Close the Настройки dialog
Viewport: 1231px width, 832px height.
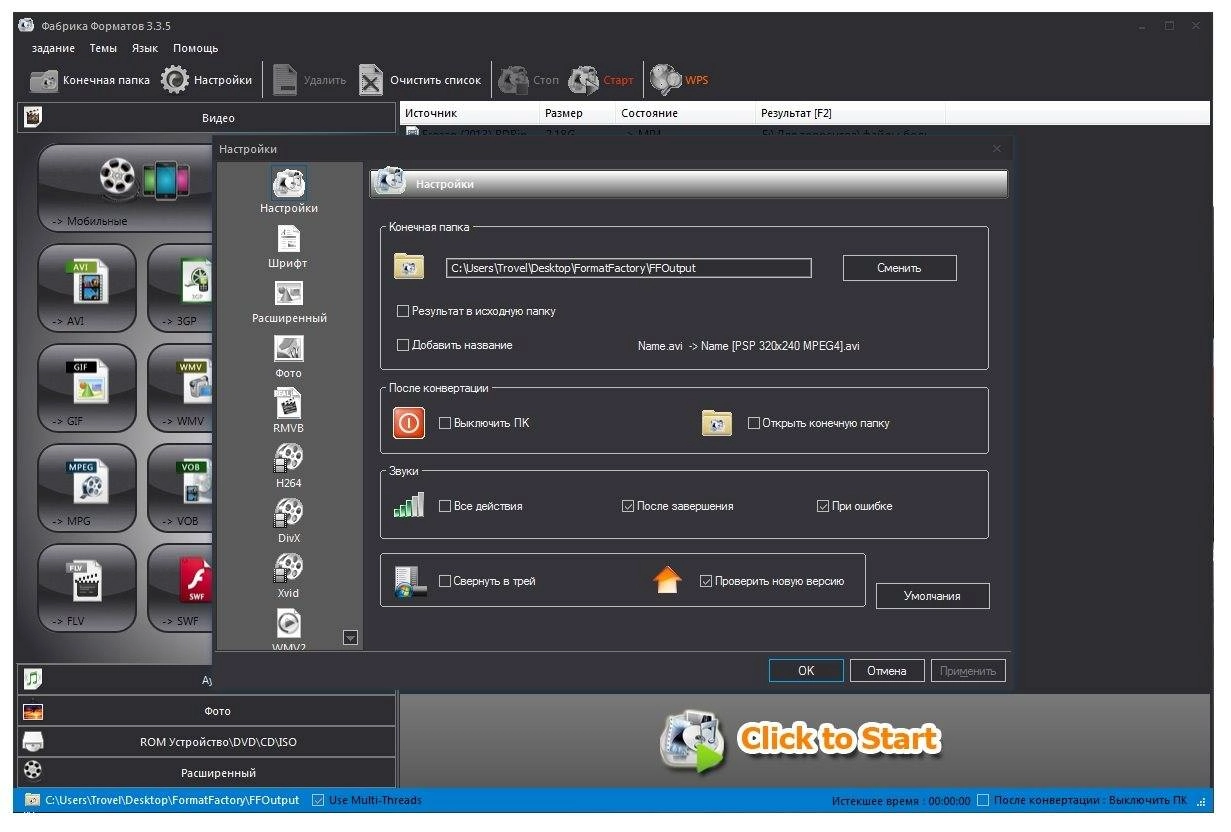[x=996, y=149]
